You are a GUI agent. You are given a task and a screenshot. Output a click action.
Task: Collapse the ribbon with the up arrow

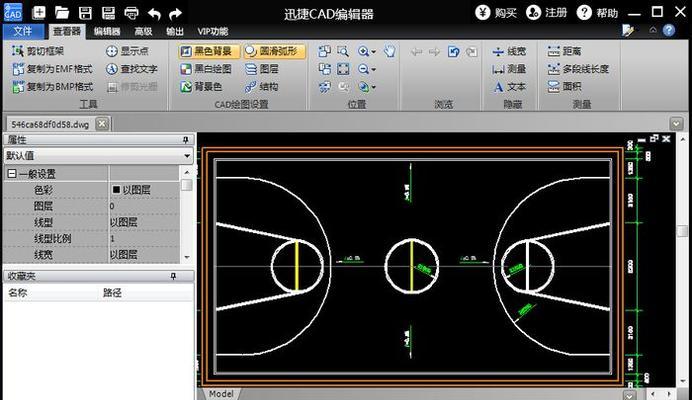click(x=653, y=30)
